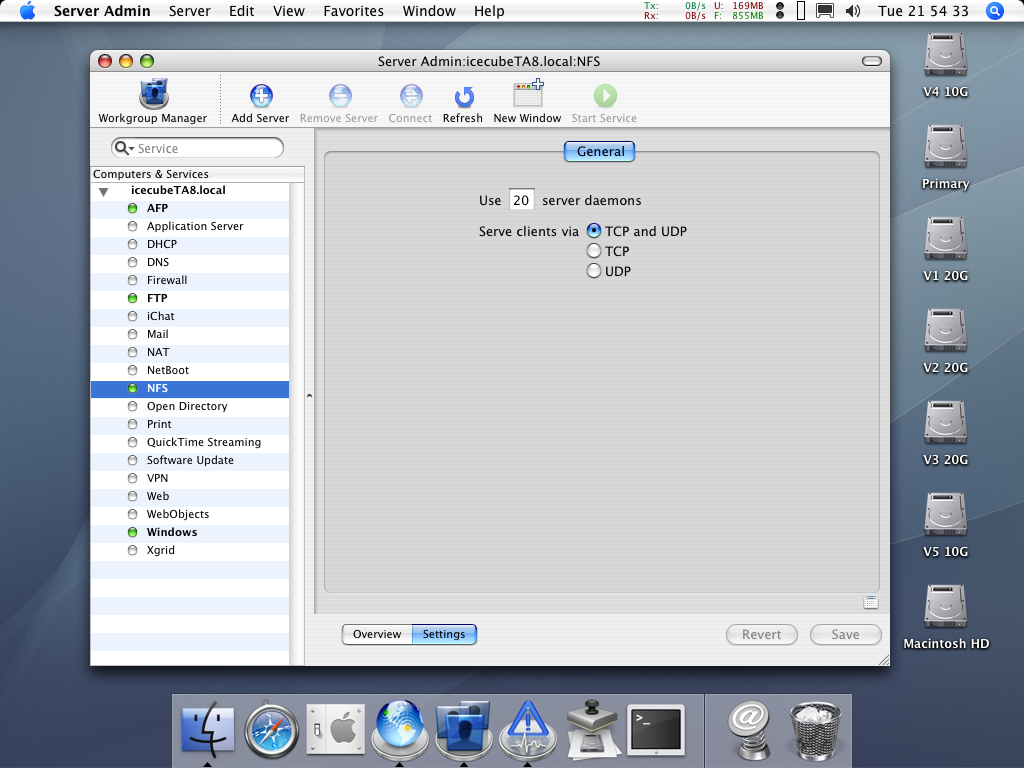The height and width of the screenshot is (768, 1024).
Task: Select the UDP only radio button
Action: tap(594, 271)
